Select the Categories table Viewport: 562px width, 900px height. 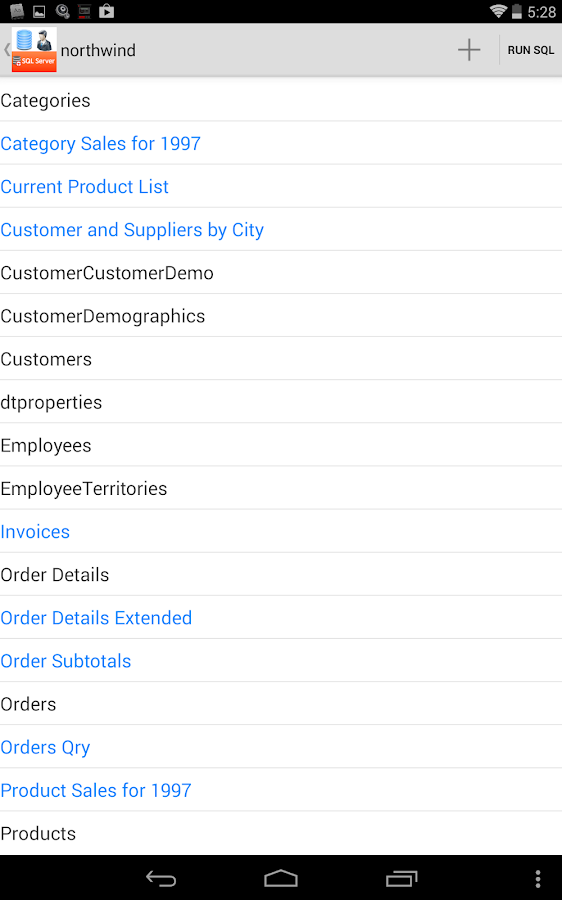pyautogui.click(x=281, y=100)
